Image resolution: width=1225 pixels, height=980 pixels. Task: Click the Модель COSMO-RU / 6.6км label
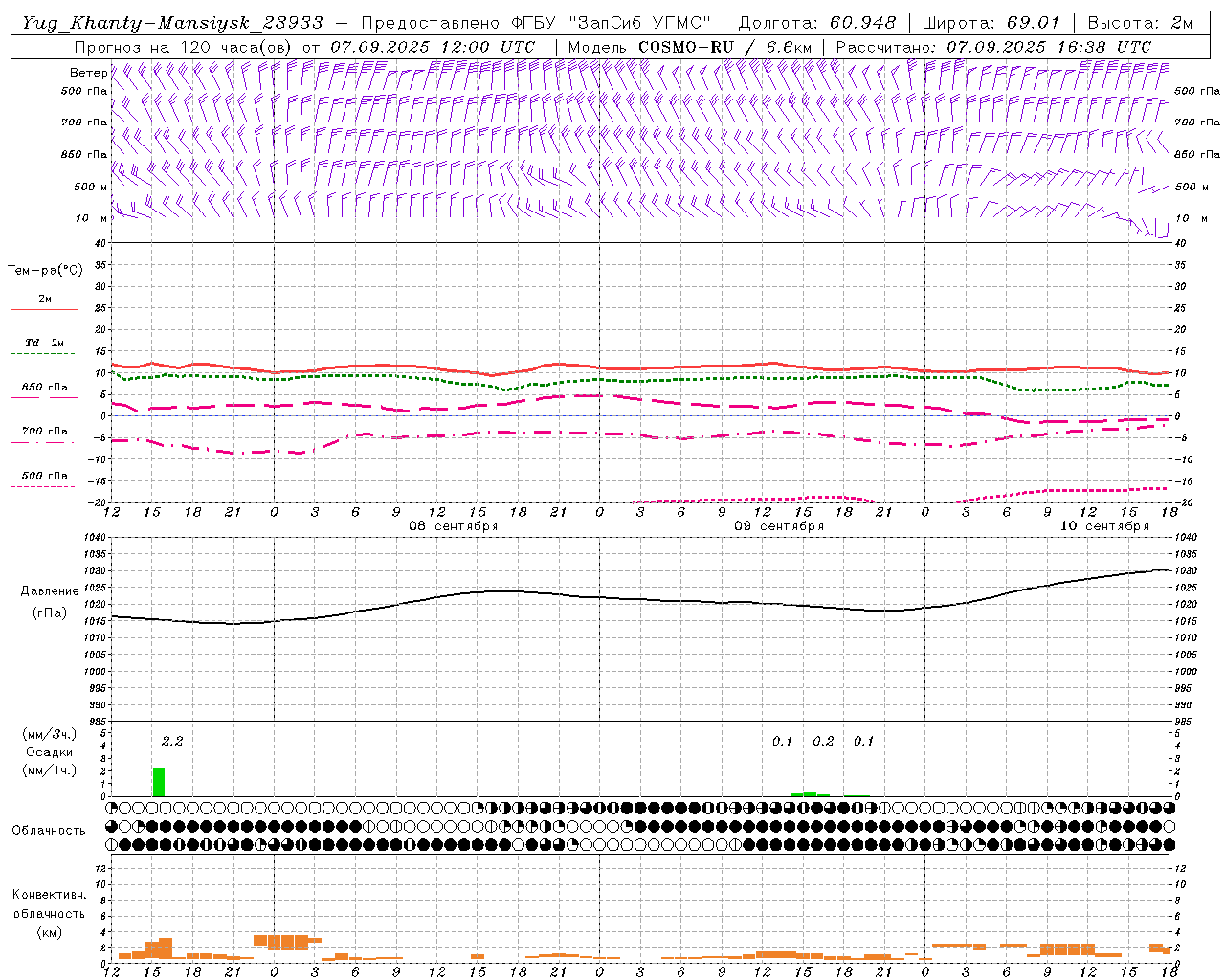(689, 47)
